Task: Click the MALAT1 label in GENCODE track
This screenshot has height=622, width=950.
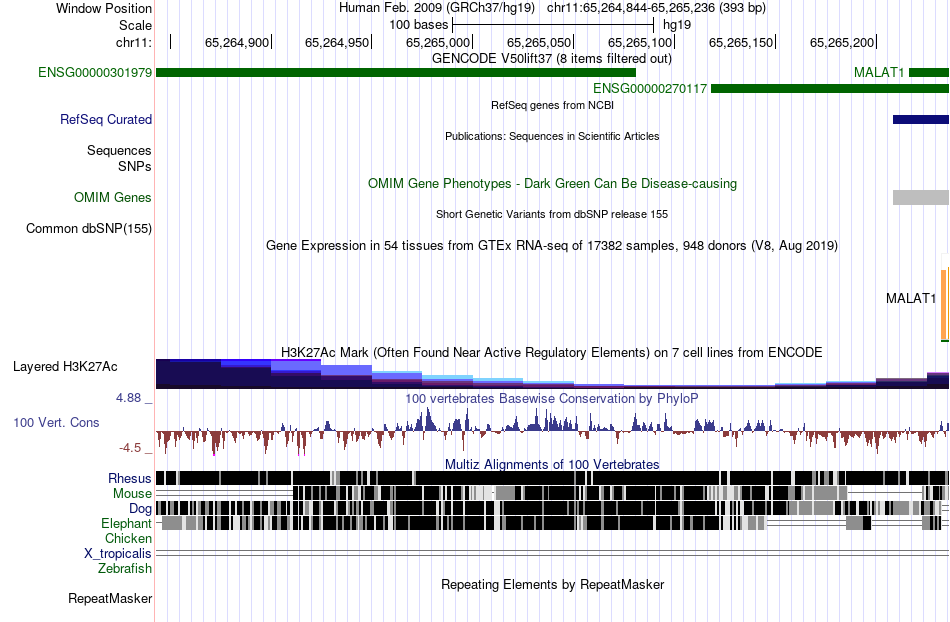Action: (x=879, y=73)
